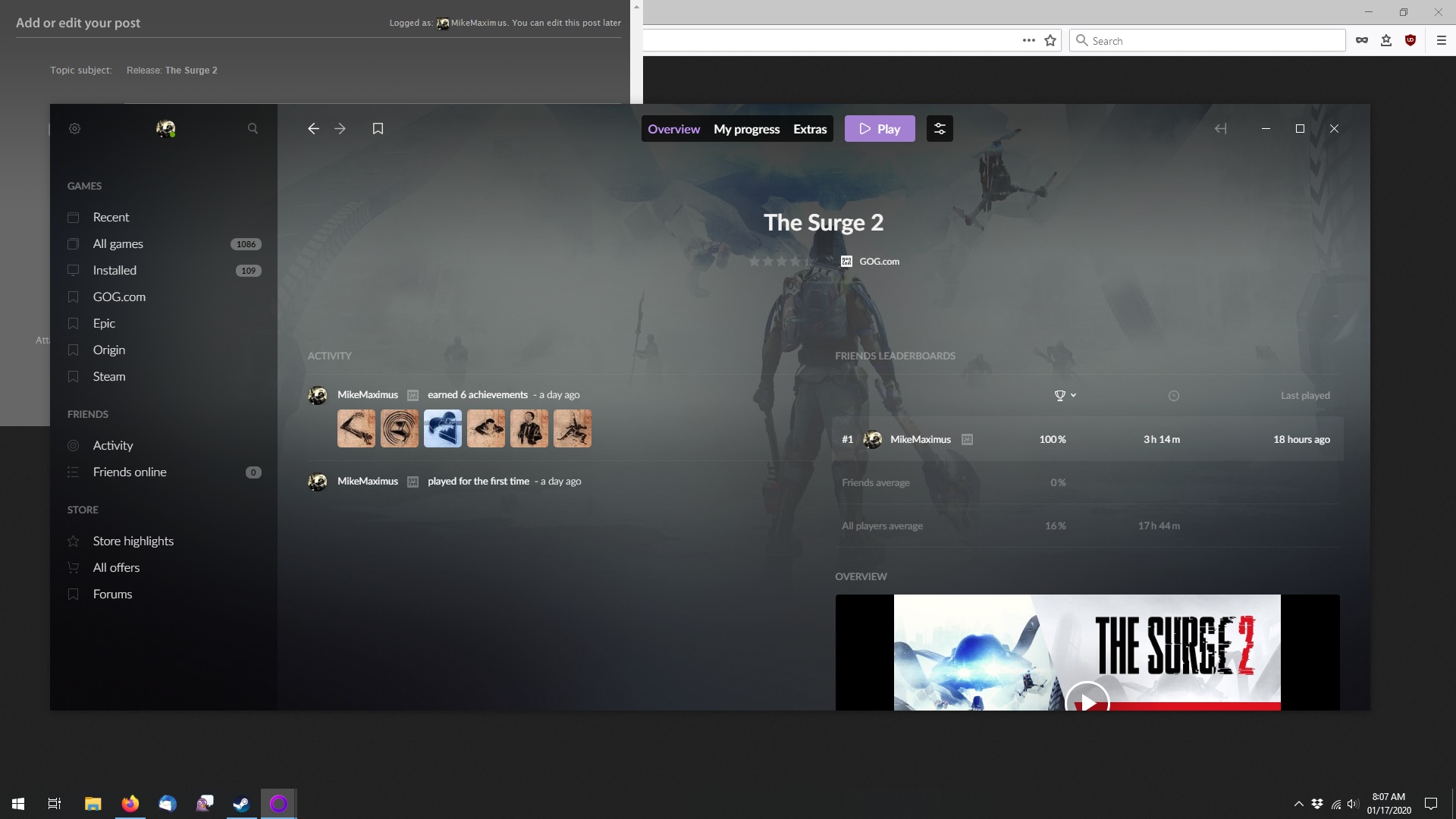Open MikeMaximus in first-time played entry

(x=368, y=482)
